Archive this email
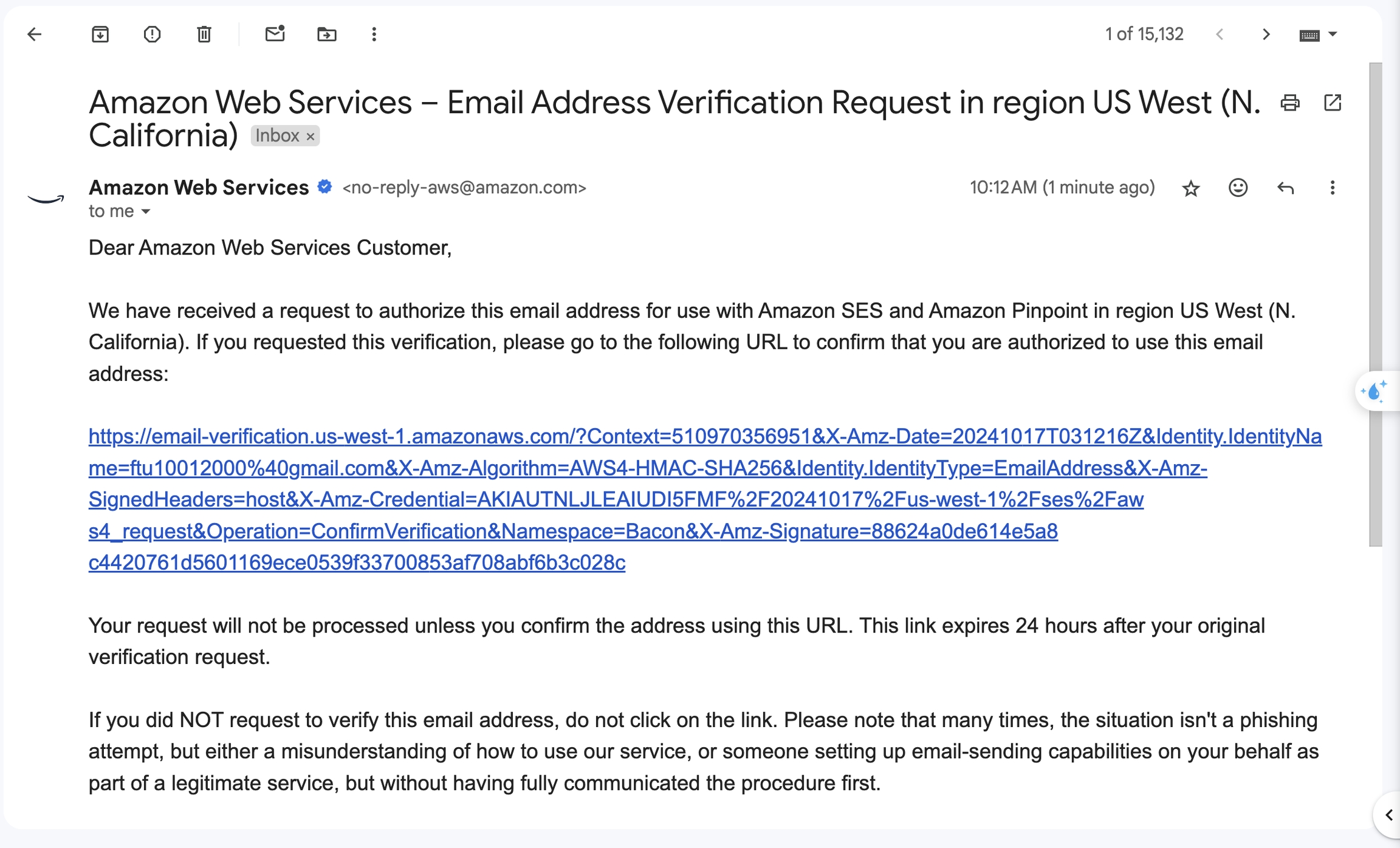 tap(100, 35)
